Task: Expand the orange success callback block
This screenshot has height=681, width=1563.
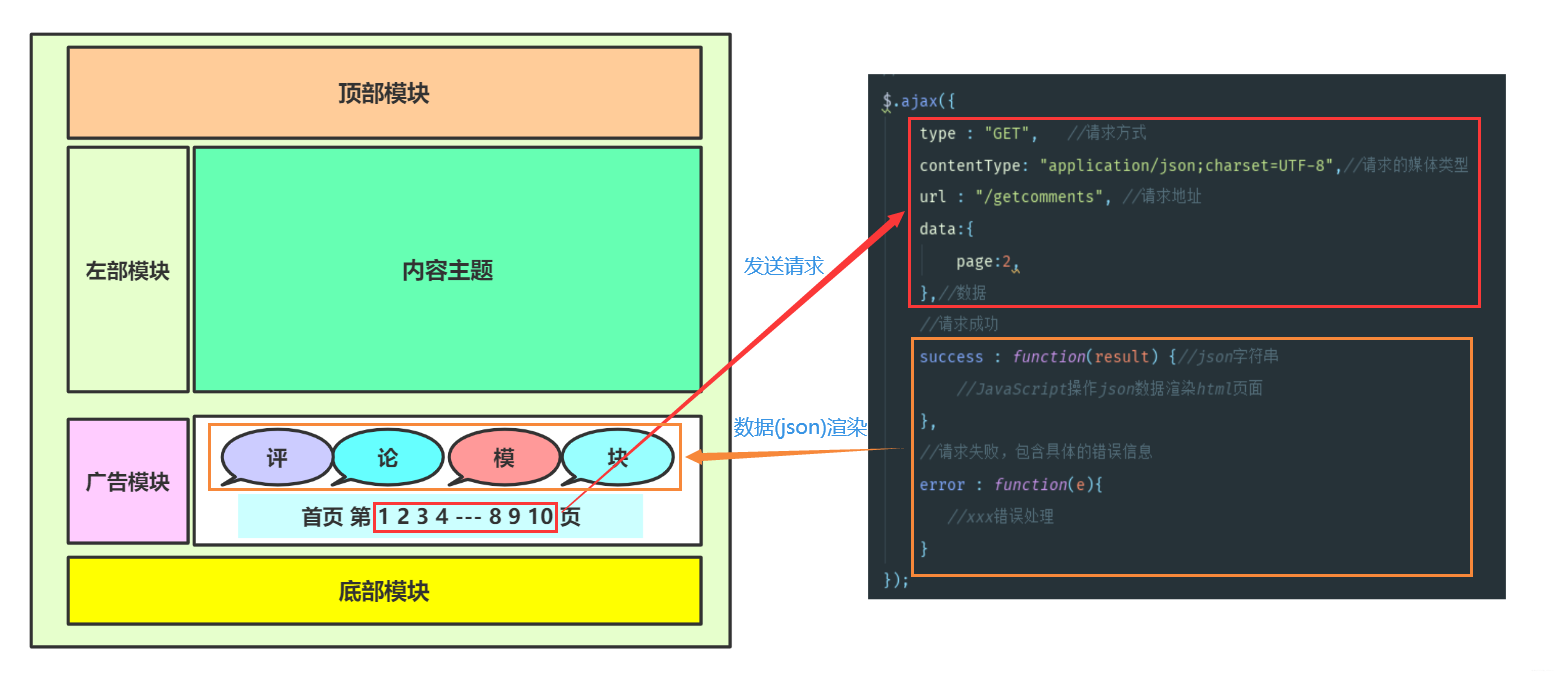Action: click(1192, 455)
